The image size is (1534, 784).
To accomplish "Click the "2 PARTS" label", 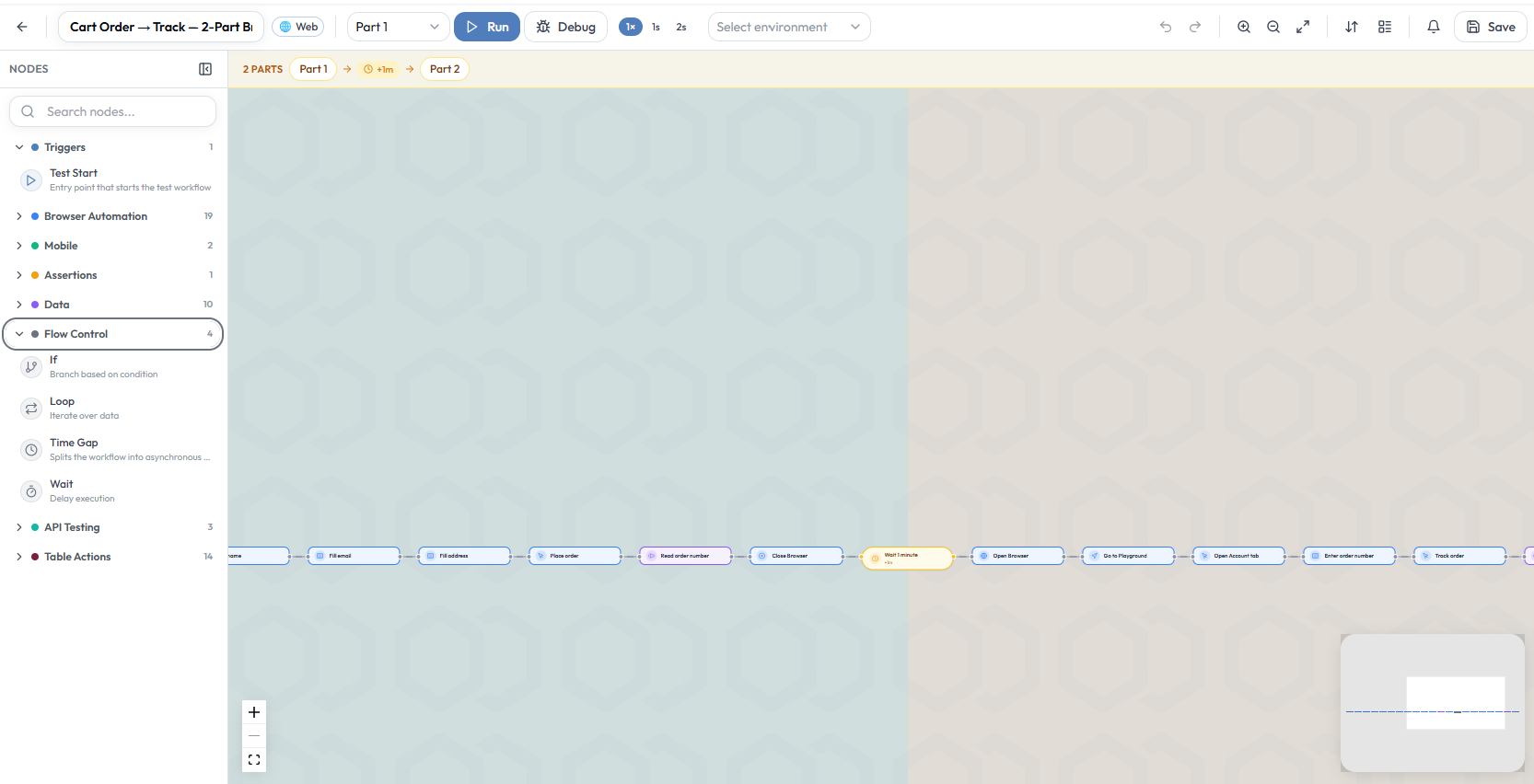I will click(262, 69).
